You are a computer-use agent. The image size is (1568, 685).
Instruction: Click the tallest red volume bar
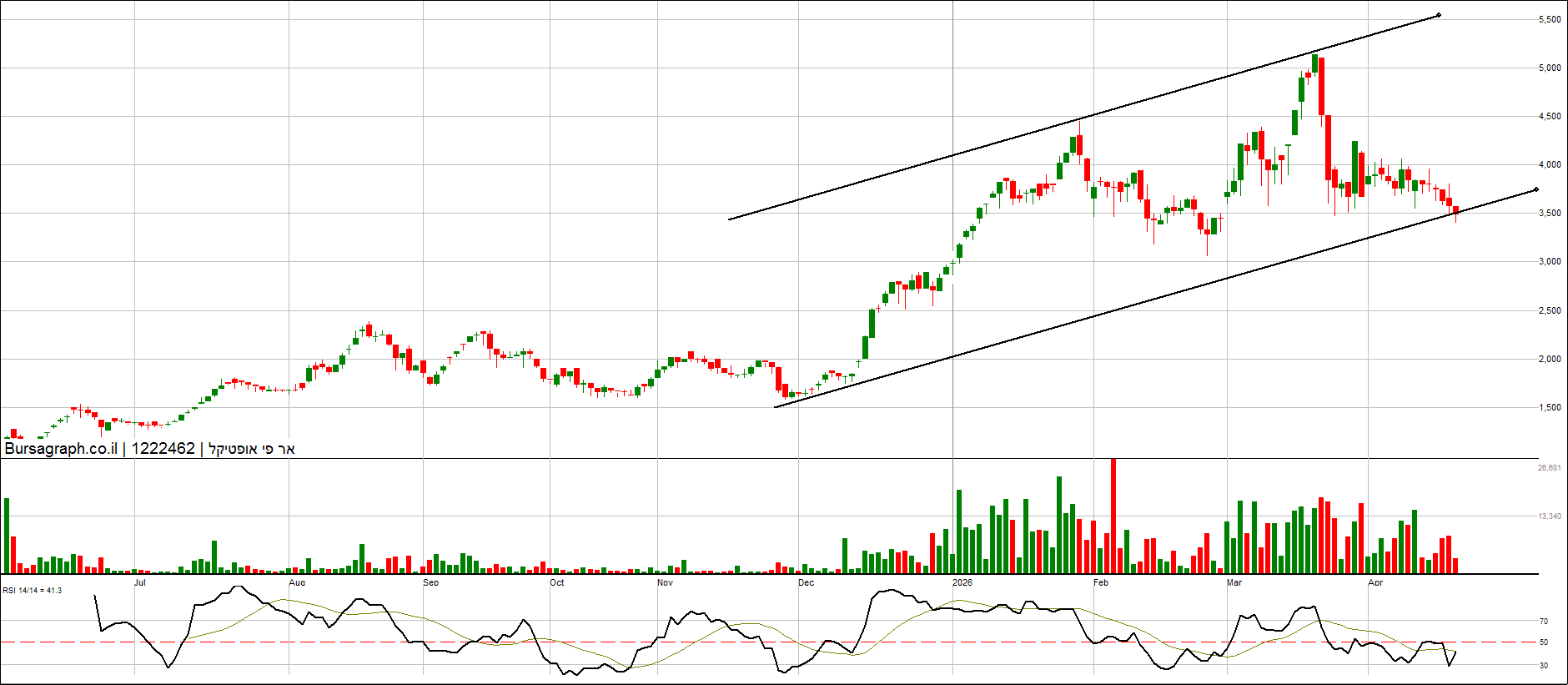tap(1113, 516)
